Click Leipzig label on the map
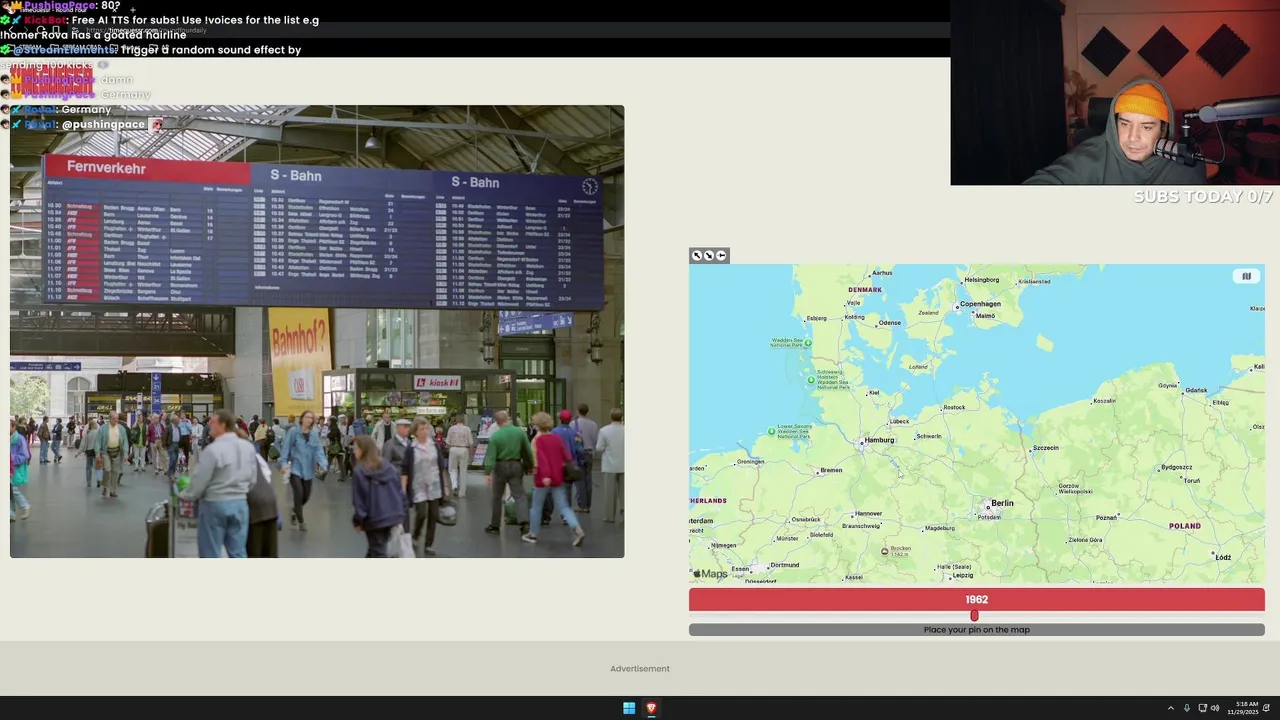The image size is (1280, 720). coord(962,575)
